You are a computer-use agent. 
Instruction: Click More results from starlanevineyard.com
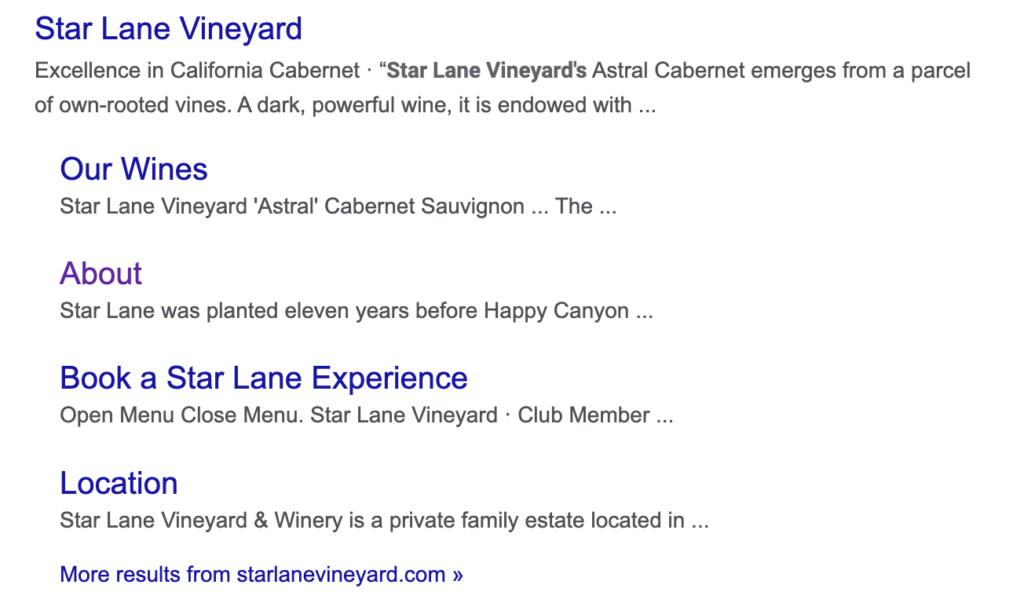click(x=261, y=574)
